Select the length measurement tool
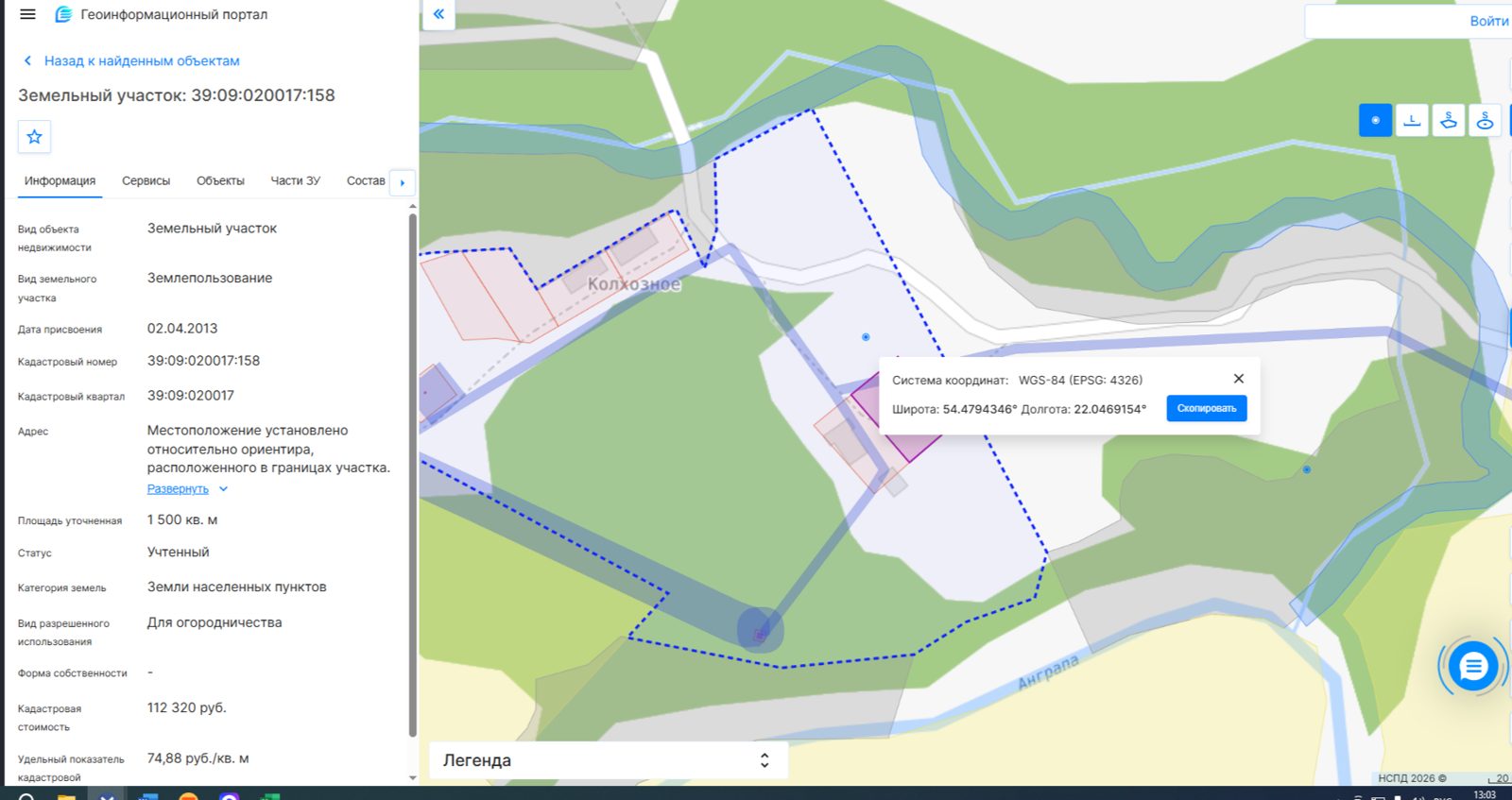 1412,120
